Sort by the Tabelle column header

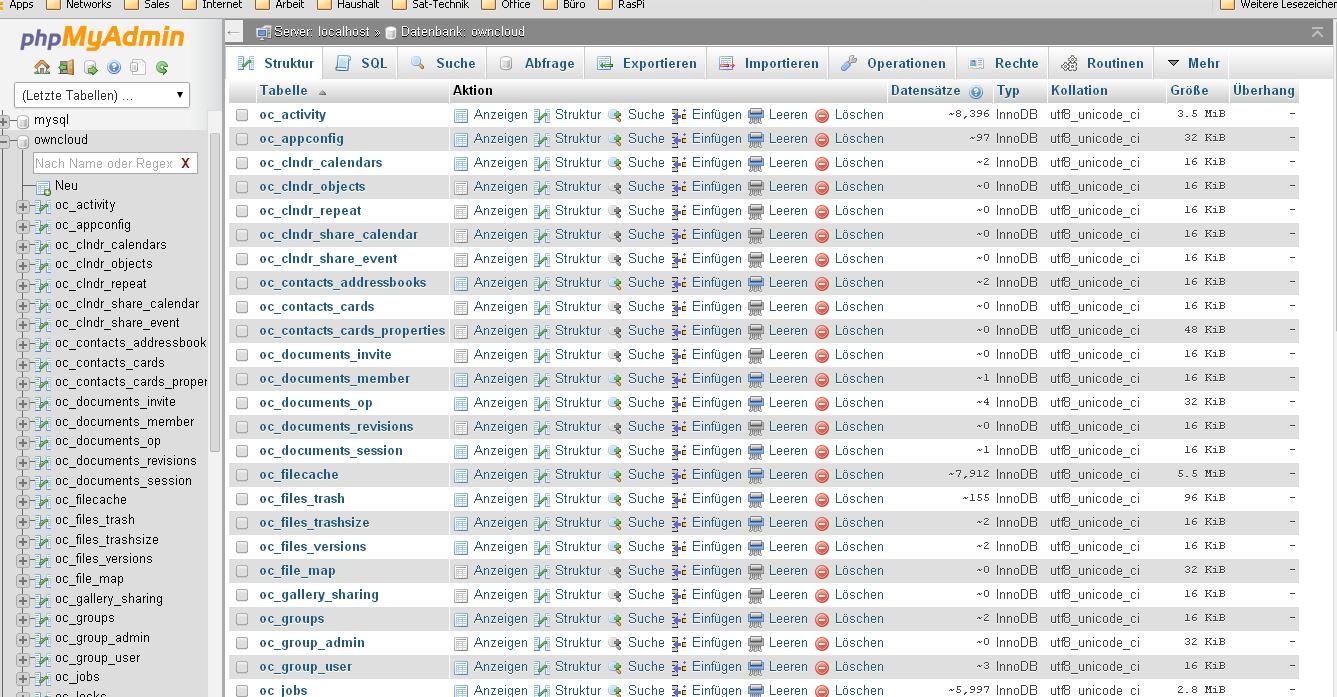pos(283,90)
